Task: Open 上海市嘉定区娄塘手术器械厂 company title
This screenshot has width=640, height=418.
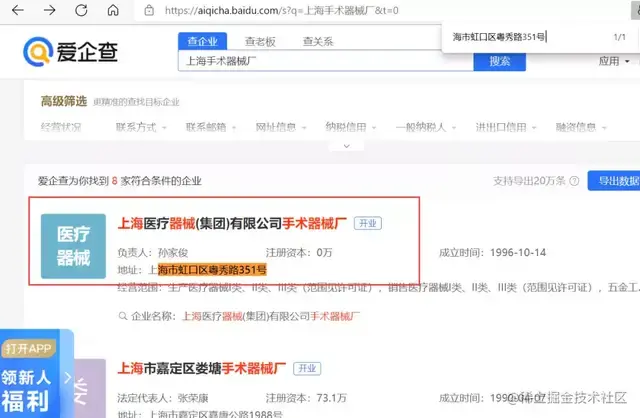Action: click(x=202, y=369)
